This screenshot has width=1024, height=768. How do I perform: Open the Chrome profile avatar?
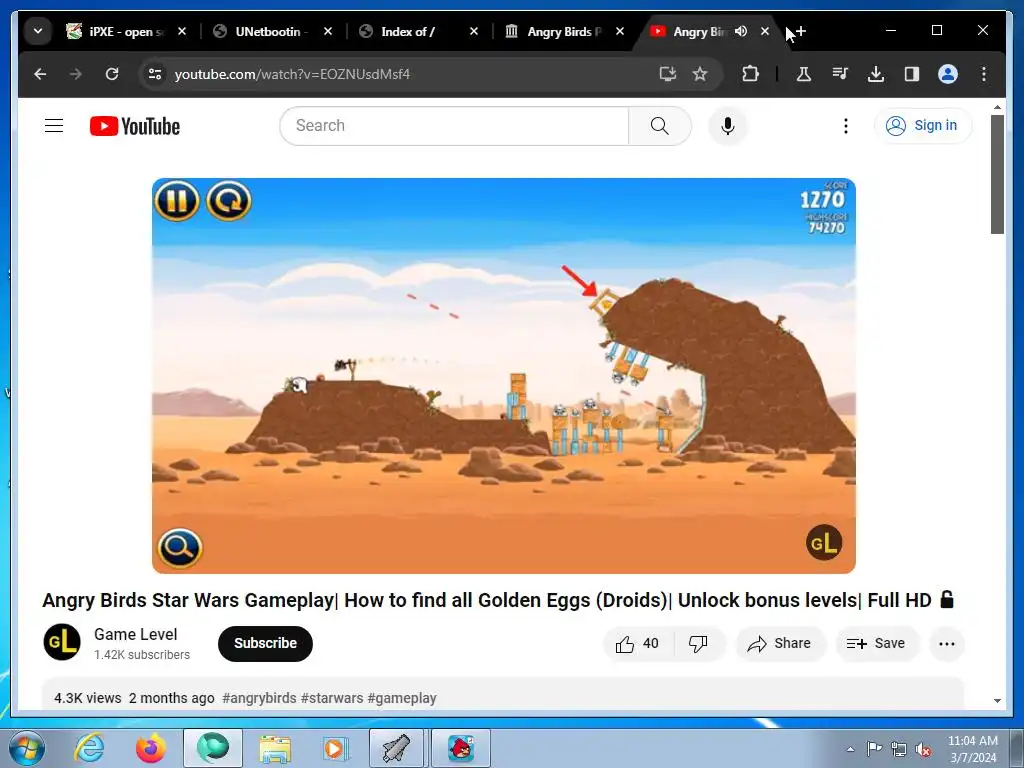[x=948, y=74]
